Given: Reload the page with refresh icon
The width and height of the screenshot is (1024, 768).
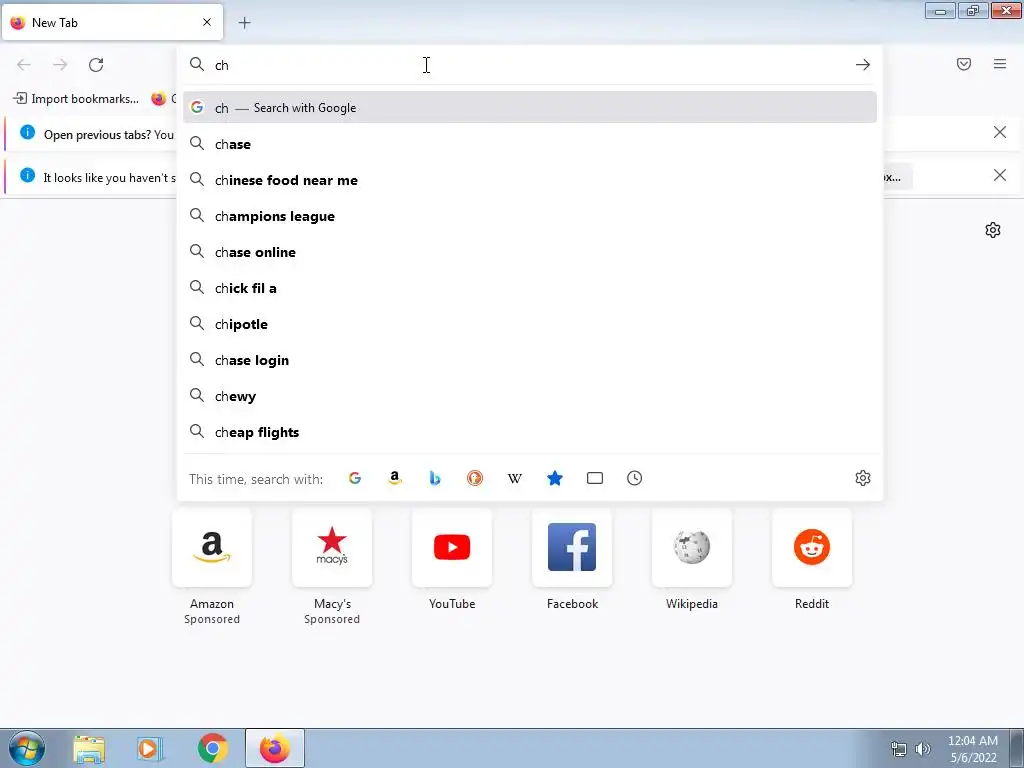Looking at the screenshot, I should pos(96,65).
